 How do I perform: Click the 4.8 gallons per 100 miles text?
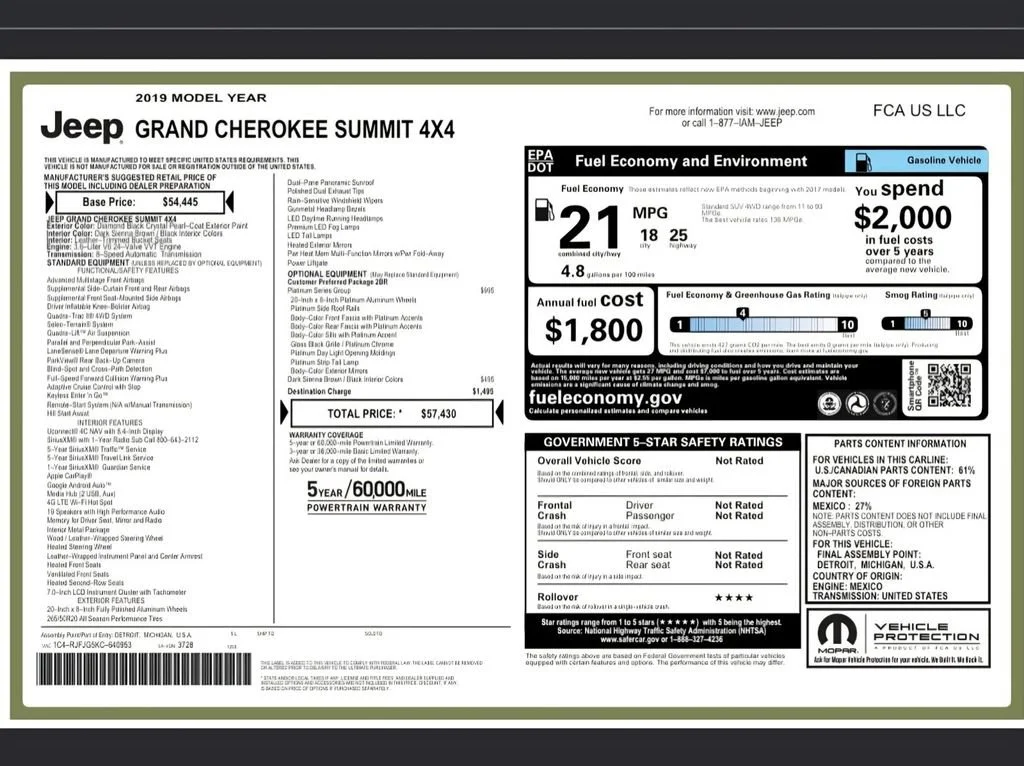click(607, 272)
